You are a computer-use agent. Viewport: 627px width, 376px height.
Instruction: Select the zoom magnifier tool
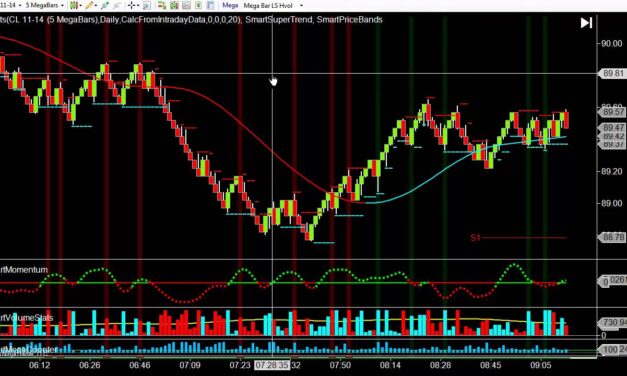point(147,5)
